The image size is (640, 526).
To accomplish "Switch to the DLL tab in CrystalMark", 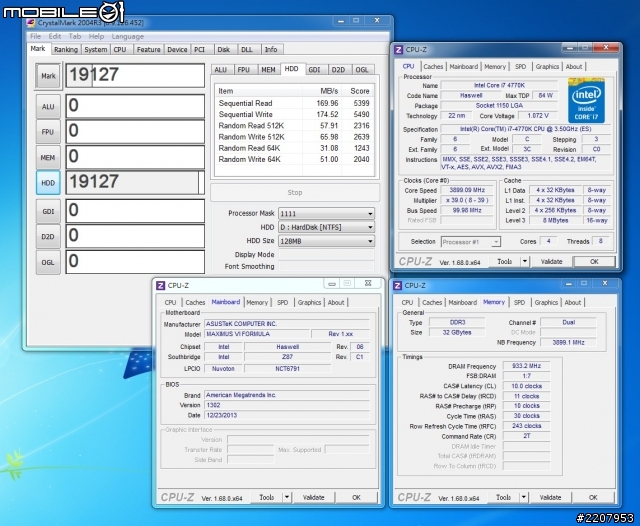I will tap(247, 49).
